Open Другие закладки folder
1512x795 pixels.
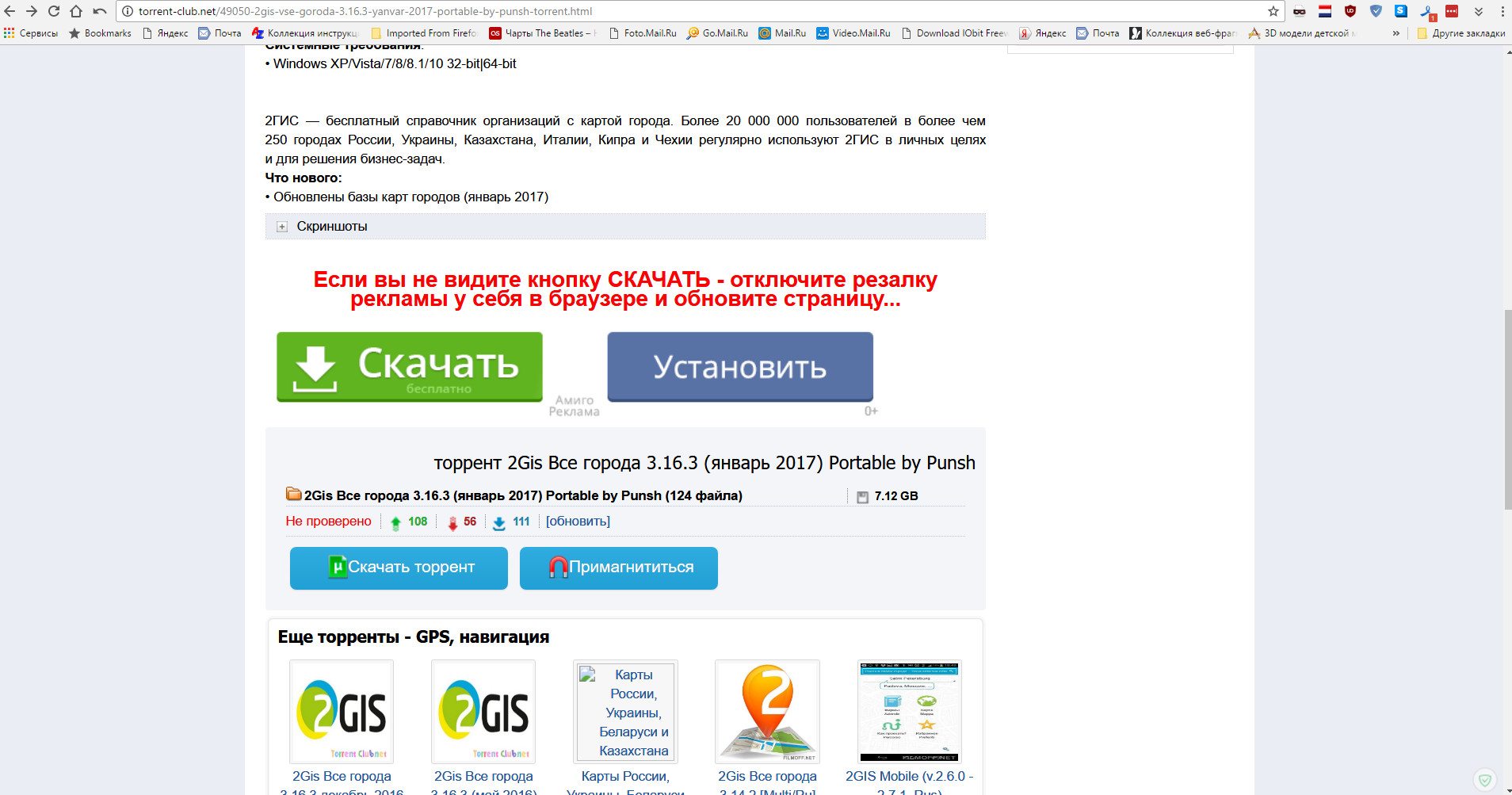[x=1461, y=33]
